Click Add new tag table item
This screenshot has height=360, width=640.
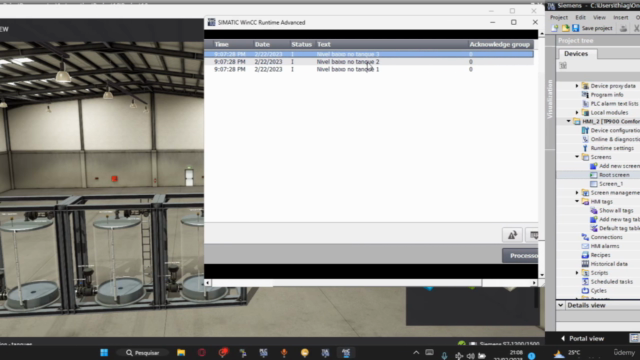[619, 220]
